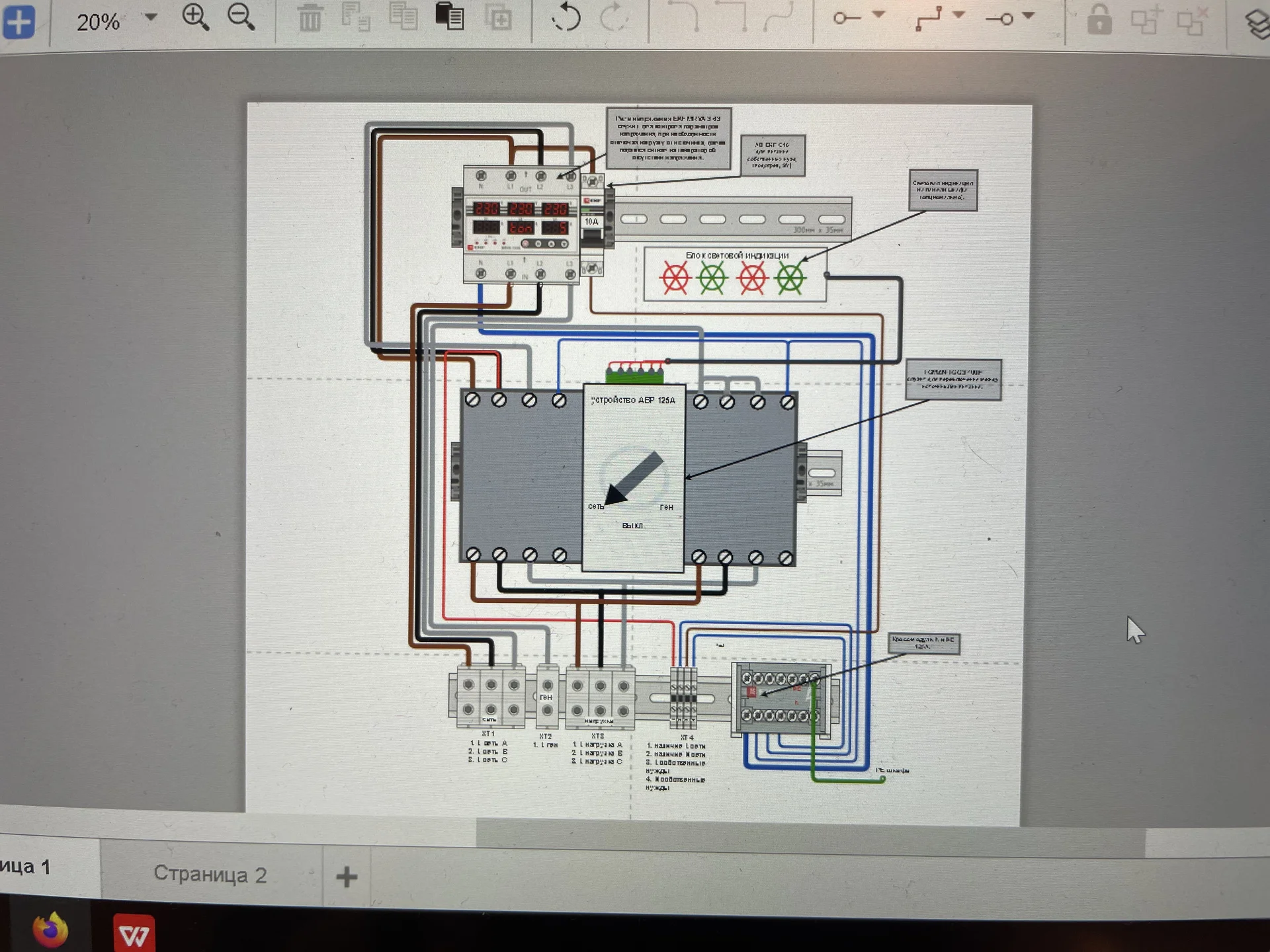Click the zoom out magnifier
Image resolution: width=1270 pixels, height=952 pixels.
(241, 17)
